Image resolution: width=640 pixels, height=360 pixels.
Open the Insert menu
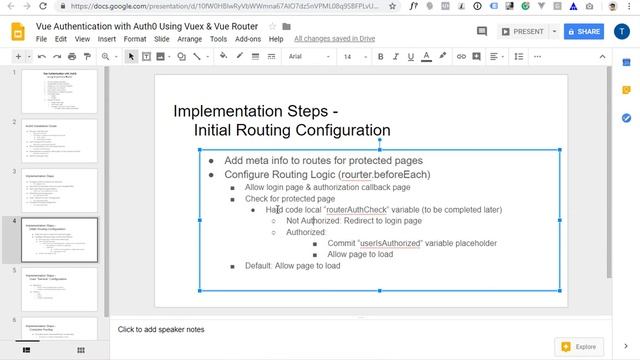click(107, 39)
